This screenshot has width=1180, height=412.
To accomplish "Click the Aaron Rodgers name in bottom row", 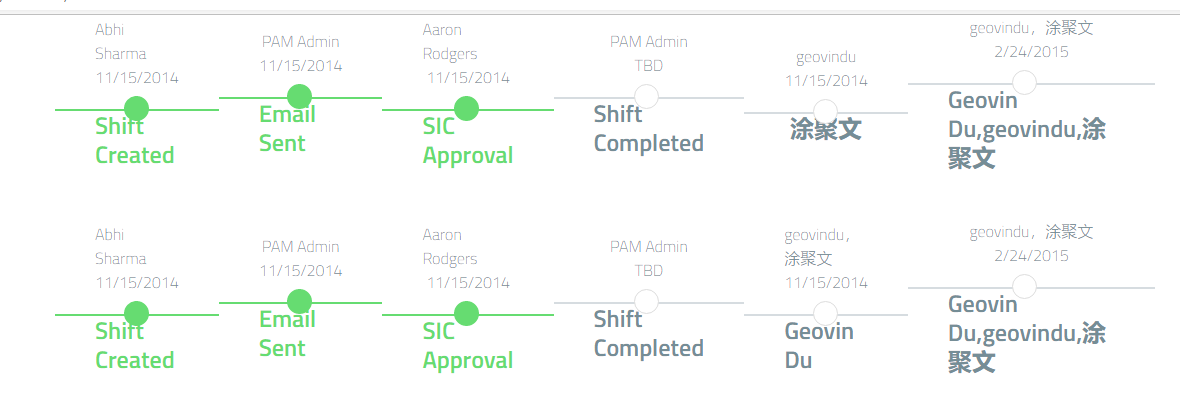I will [x=450, y=247].
